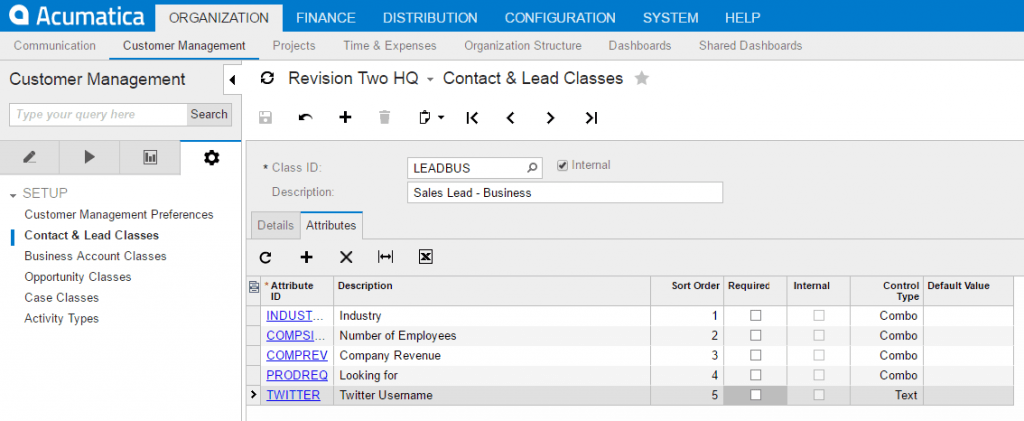
Task: Open the clipboard dropdown in toolbar
Action: (430, 118)
